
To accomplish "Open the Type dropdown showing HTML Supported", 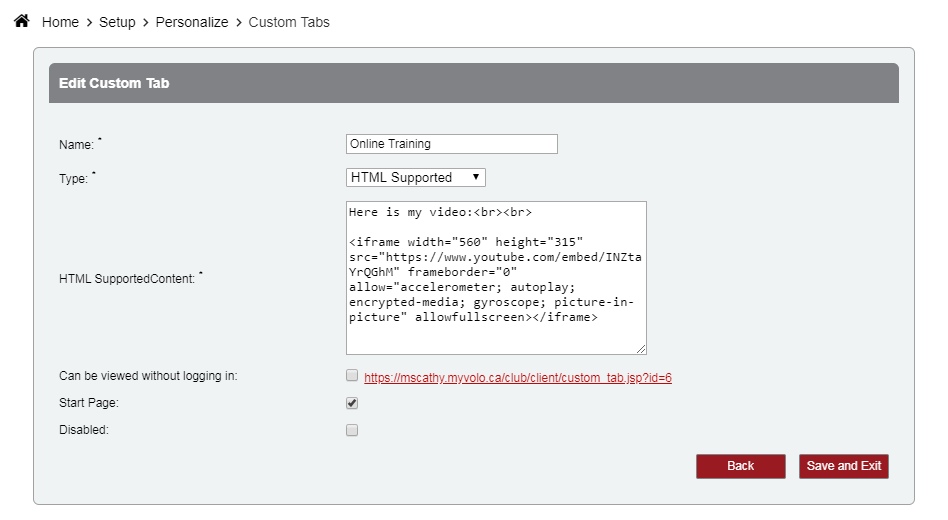I will (x=415, y=177).
